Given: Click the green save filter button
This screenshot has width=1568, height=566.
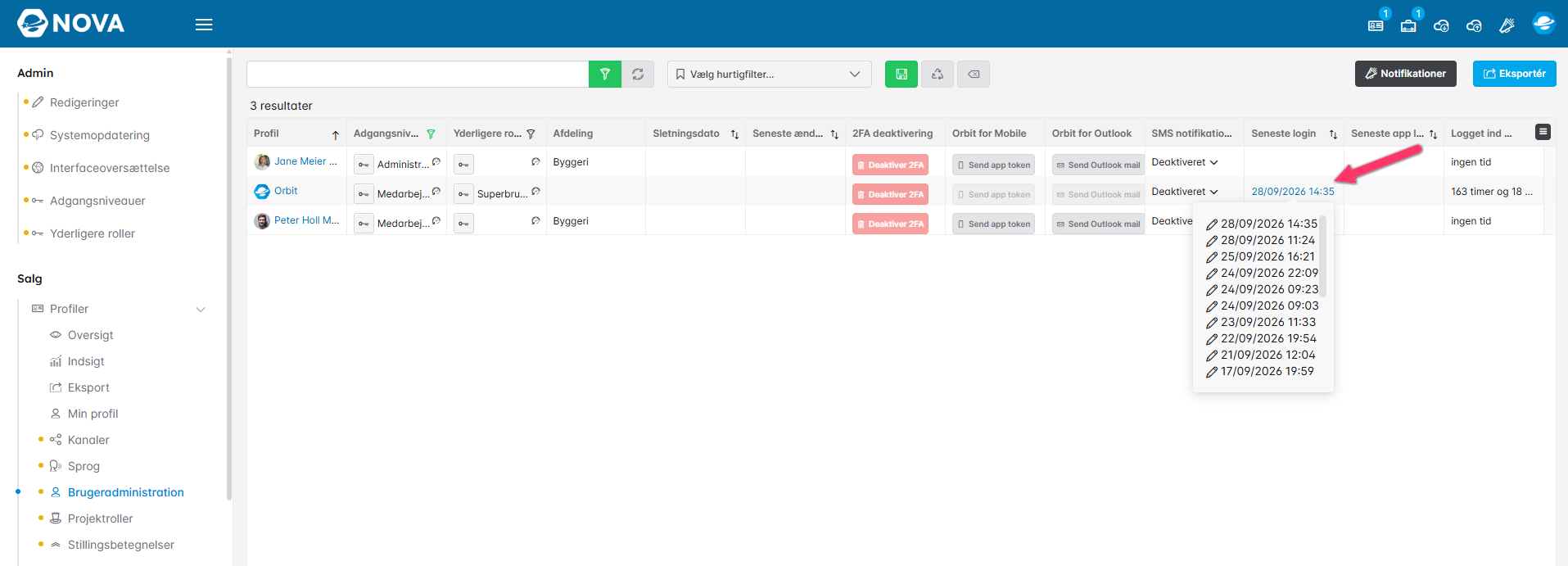Looking at the screenshot, I should click(901, 74).
